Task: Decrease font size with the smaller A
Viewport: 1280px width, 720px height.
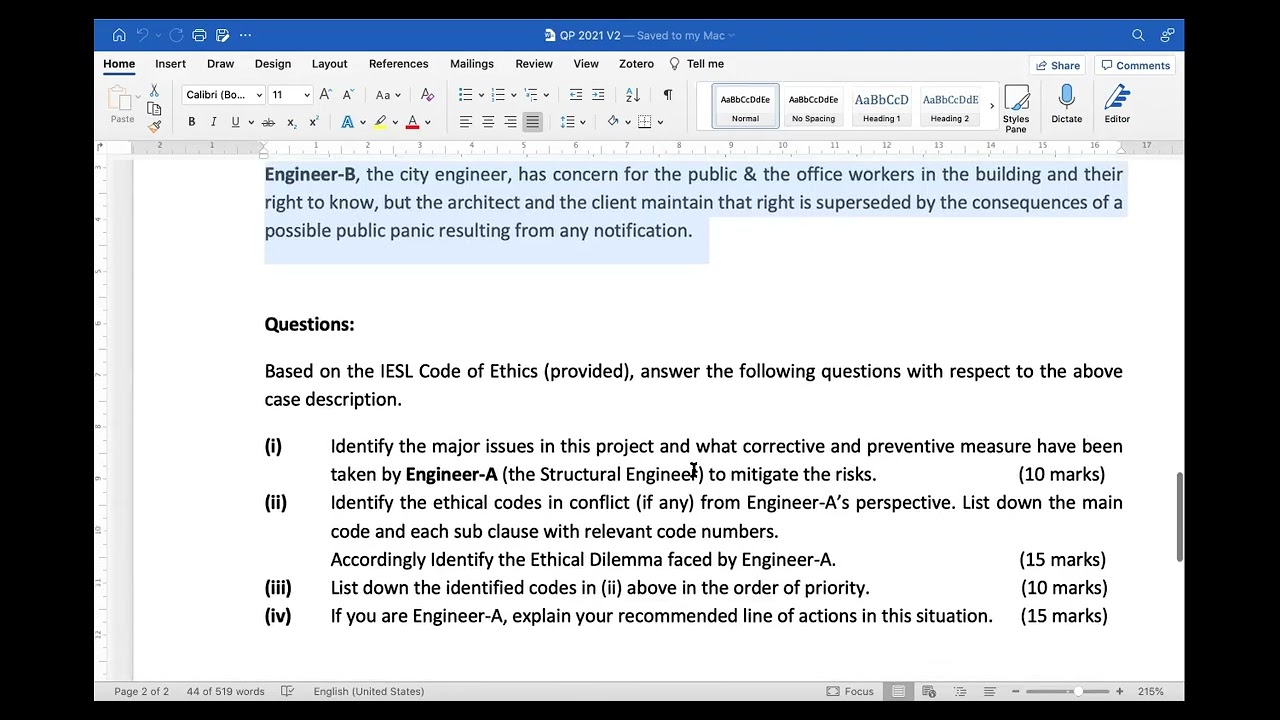Action: pos(347,94)
